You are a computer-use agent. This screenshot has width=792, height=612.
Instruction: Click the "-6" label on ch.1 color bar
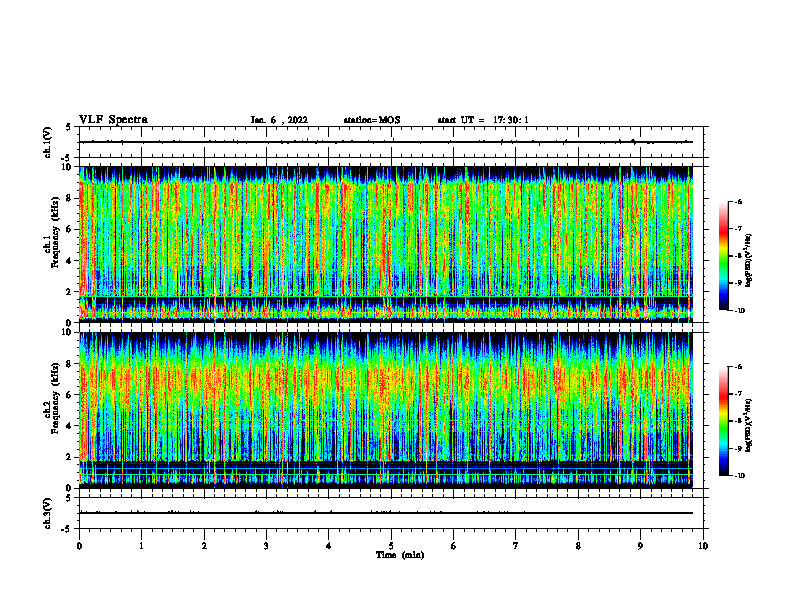click(x=737, y=202)
